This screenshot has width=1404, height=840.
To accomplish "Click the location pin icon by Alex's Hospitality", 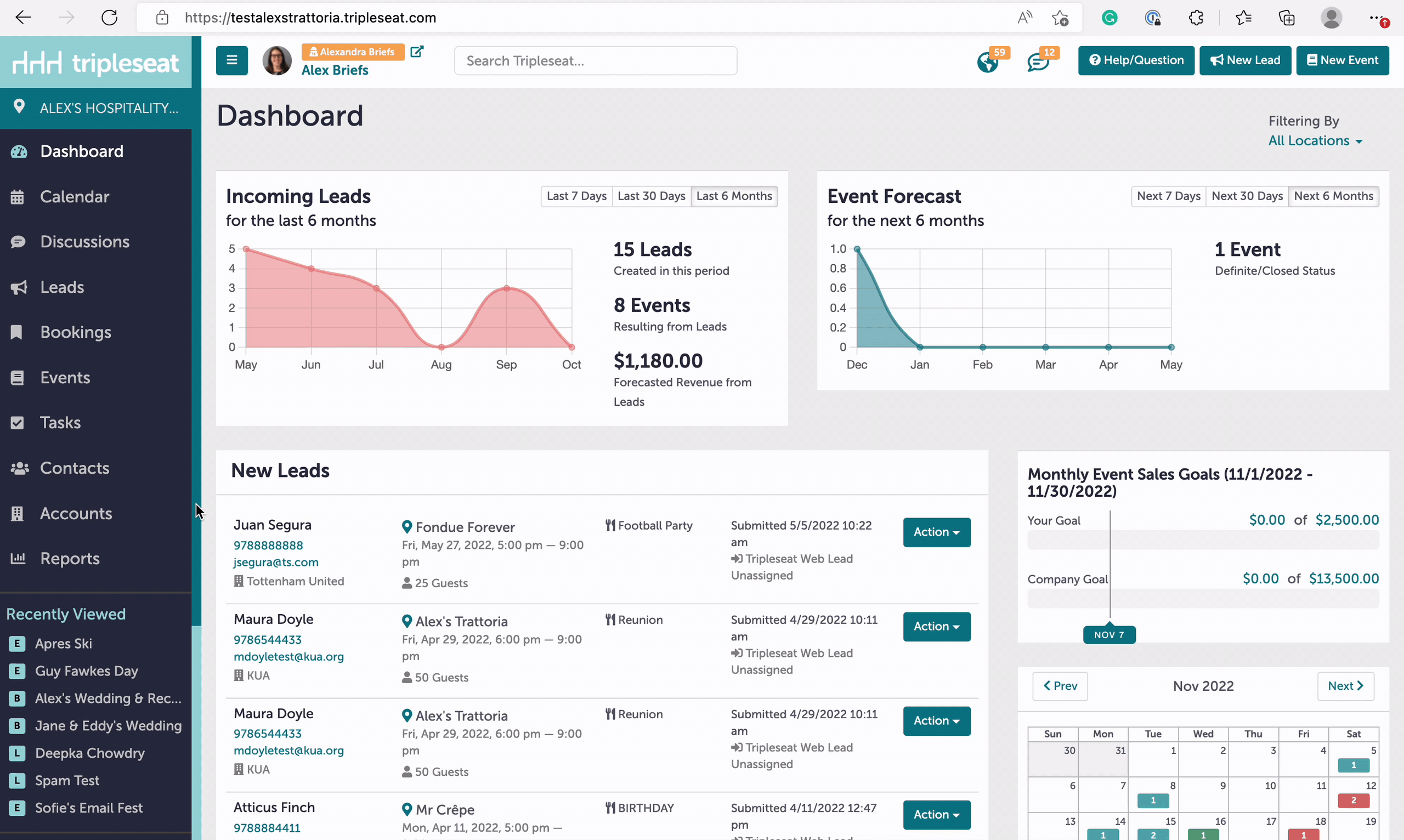I will coord(19,106).
